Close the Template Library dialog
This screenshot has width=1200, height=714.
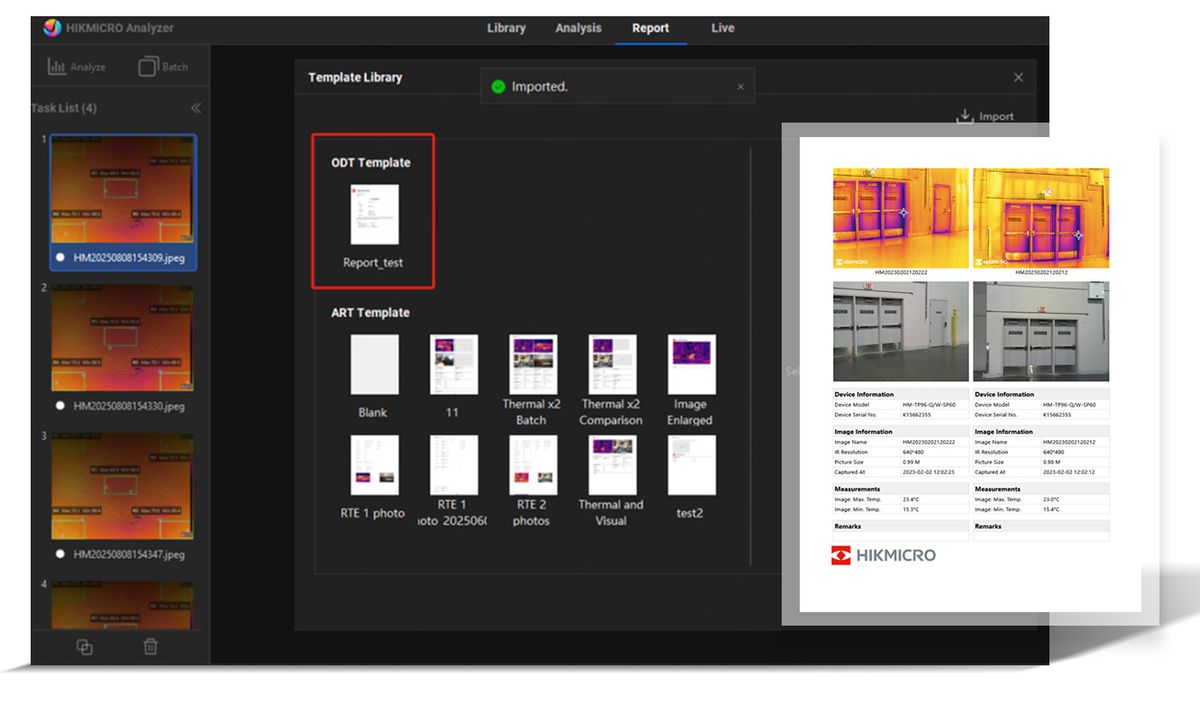pos(1018,77)
